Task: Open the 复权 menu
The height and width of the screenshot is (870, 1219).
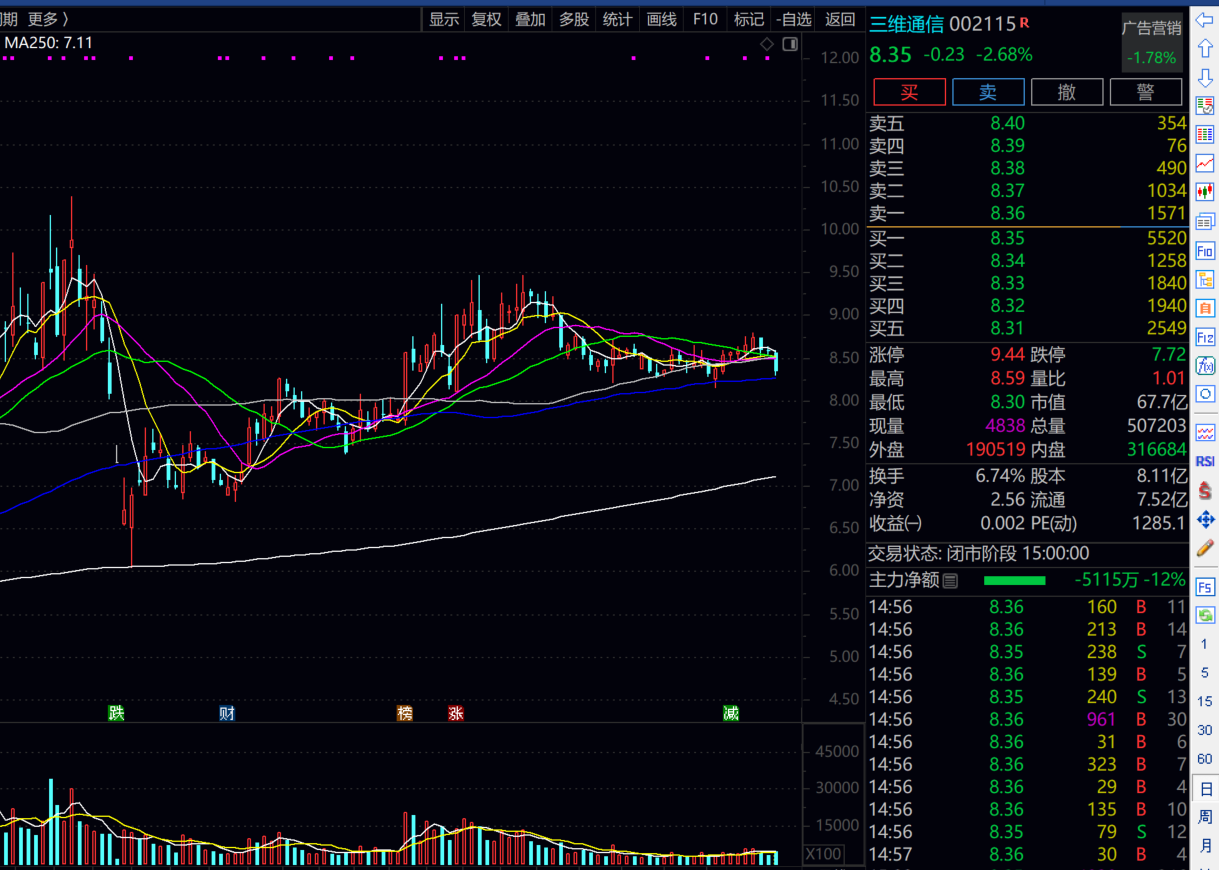Action: [x=487, y=19]
